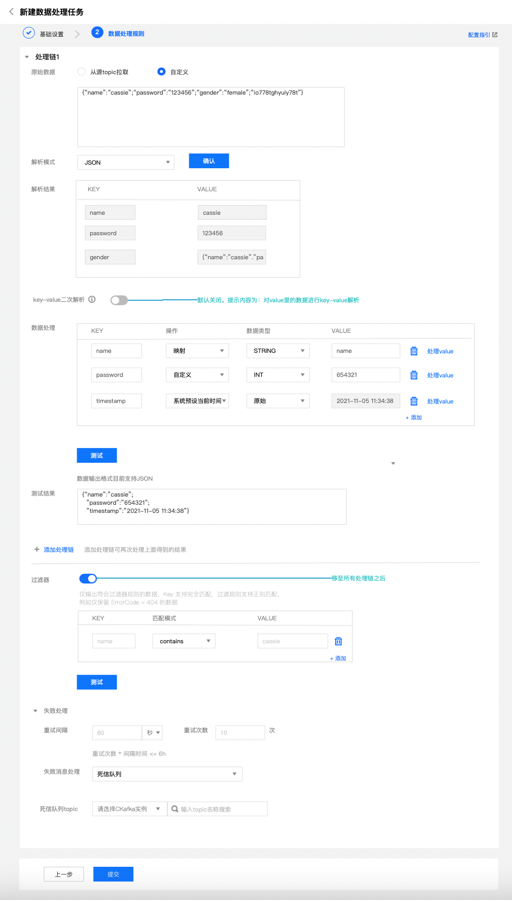Screen dimensions: 512x901
Task: Open 配置指引 link
Action: pyautogui.click(x=483, y=34)
